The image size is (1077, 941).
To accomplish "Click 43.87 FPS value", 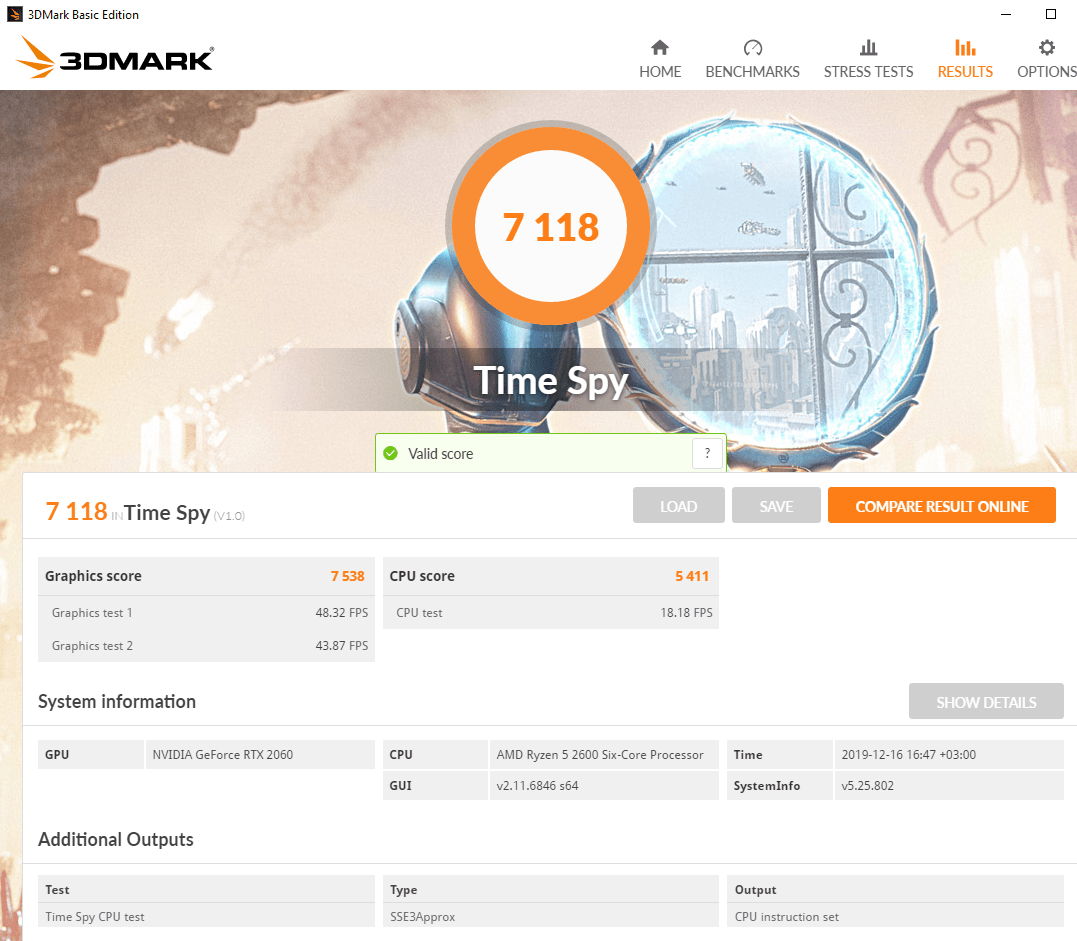I will (x=341, y=646).
